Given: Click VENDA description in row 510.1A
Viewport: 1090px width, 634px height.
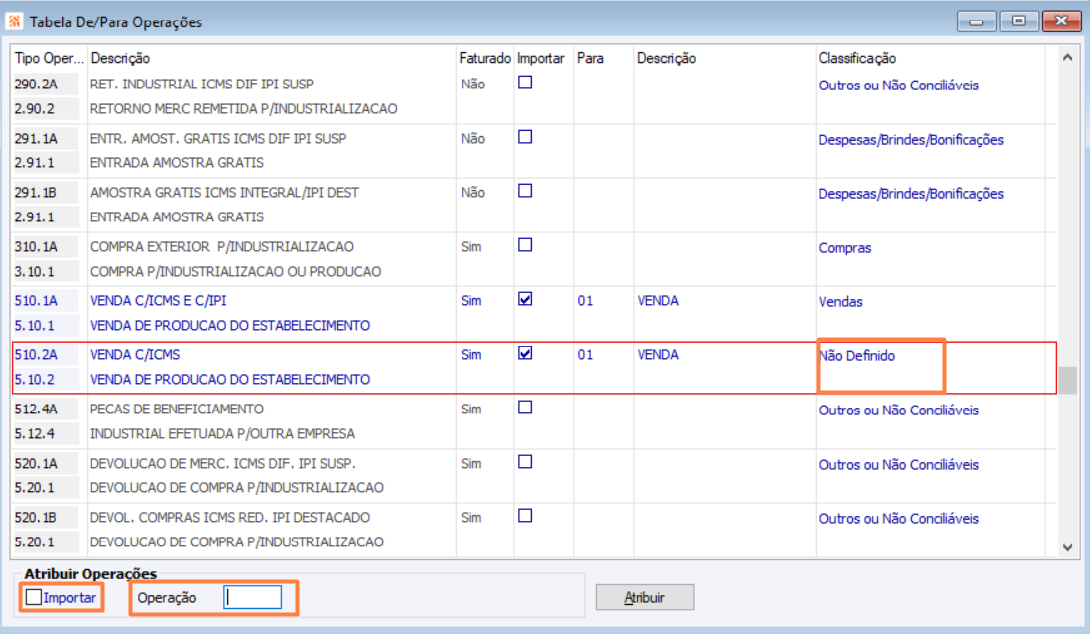Looking at the screenshot, I should click(x=658, y=301).
